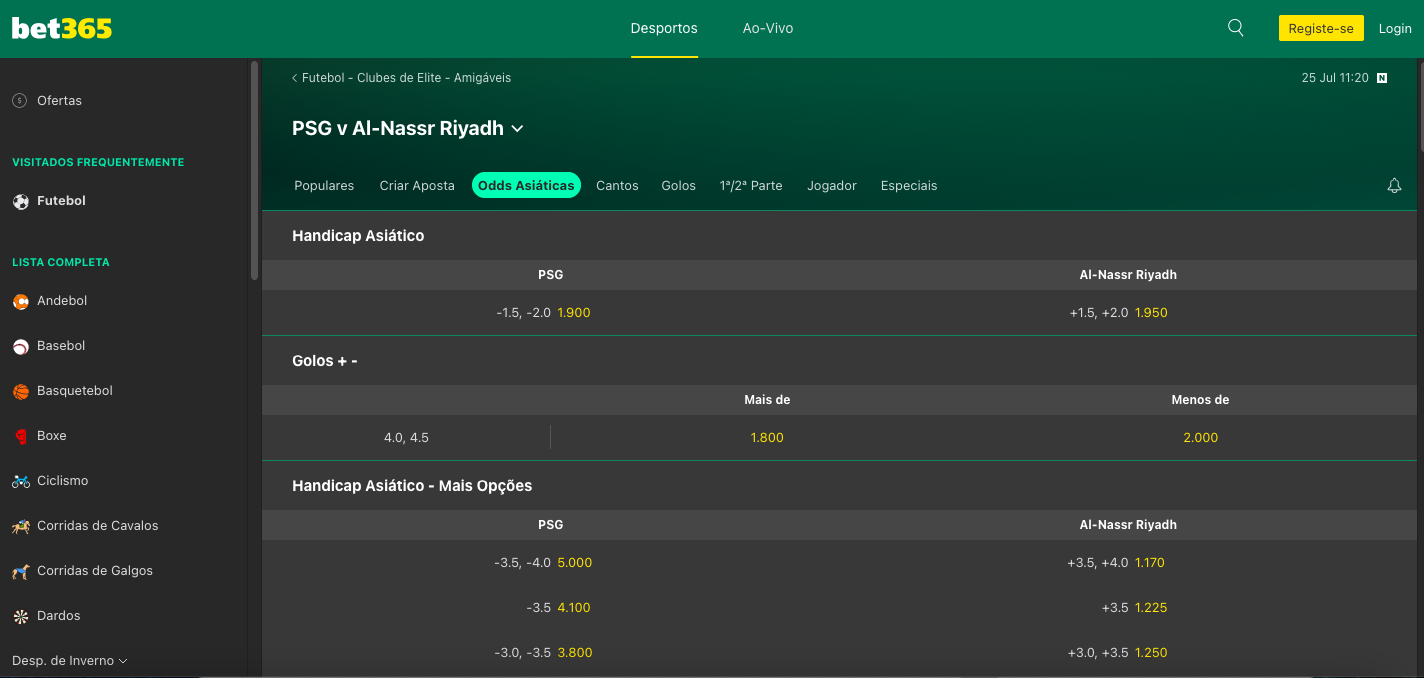Viewport: 1424px width, 678px height.
Task: Click the Corridas de Galgos greyhound icon
Action: pos(21,571)
